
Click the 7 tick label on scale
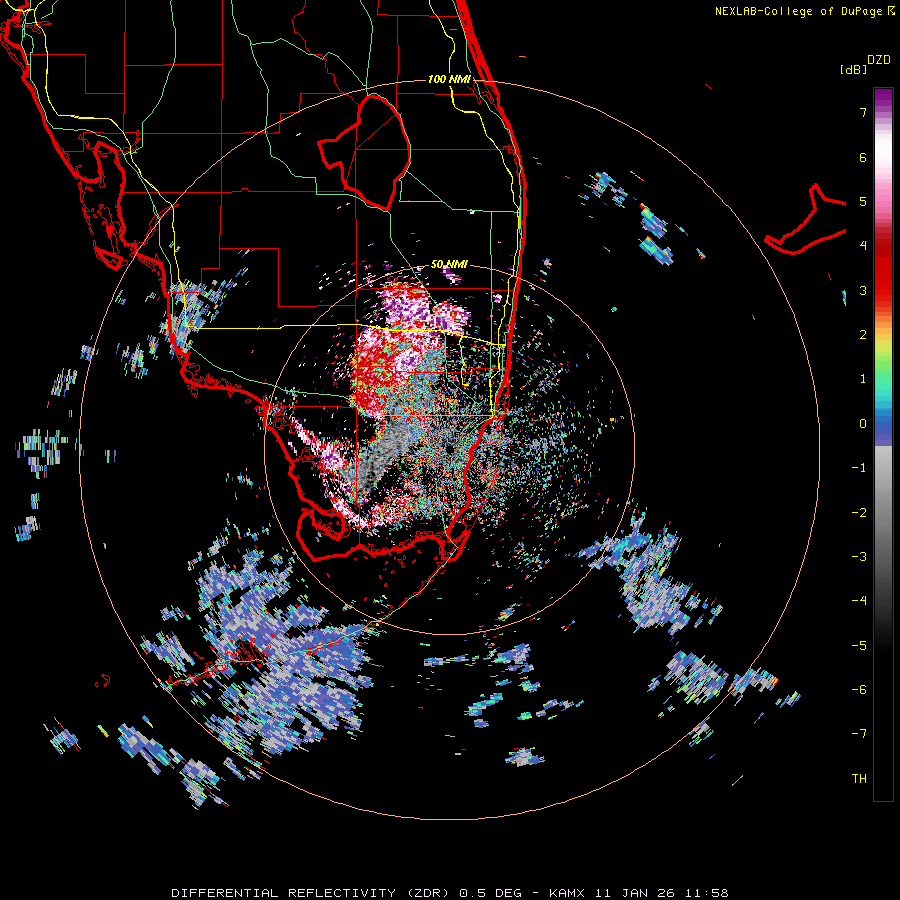click(863, 112)
